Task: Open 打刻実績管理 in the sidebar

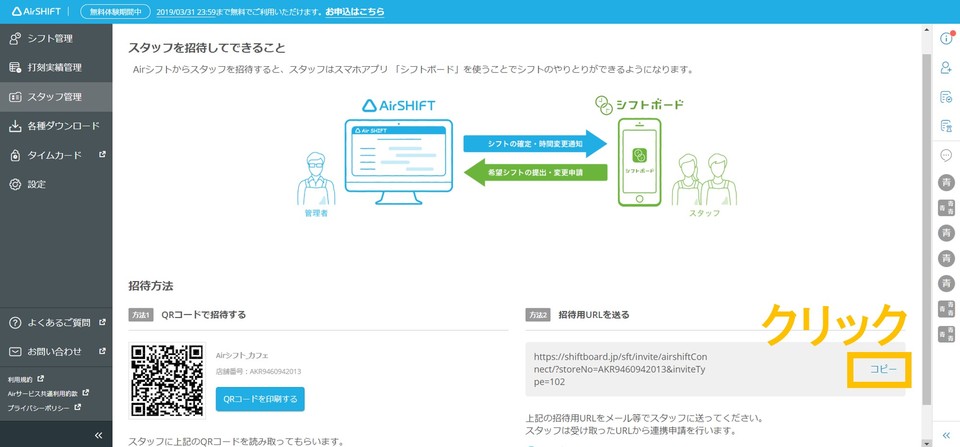Action: point(56,67)
